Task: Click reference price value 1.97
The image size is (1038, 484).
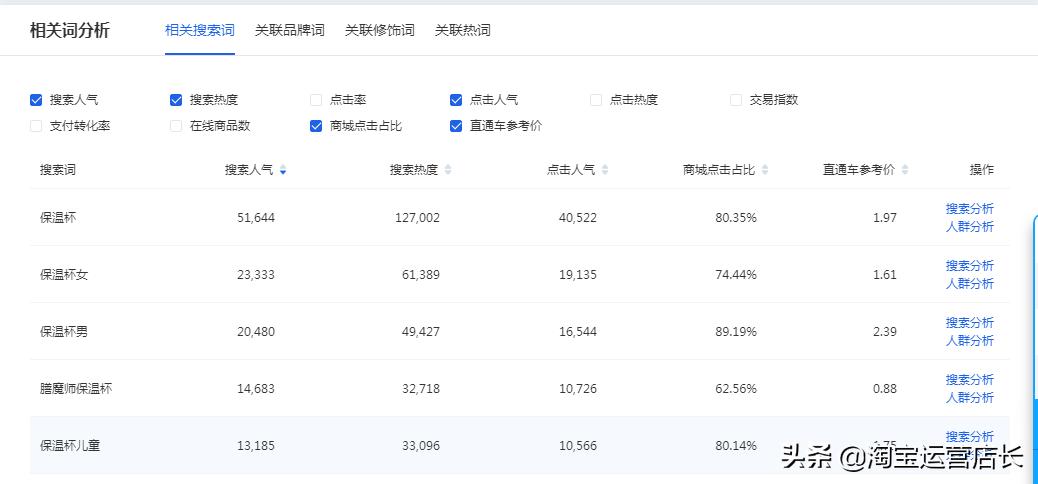Action: click(884, 218)
